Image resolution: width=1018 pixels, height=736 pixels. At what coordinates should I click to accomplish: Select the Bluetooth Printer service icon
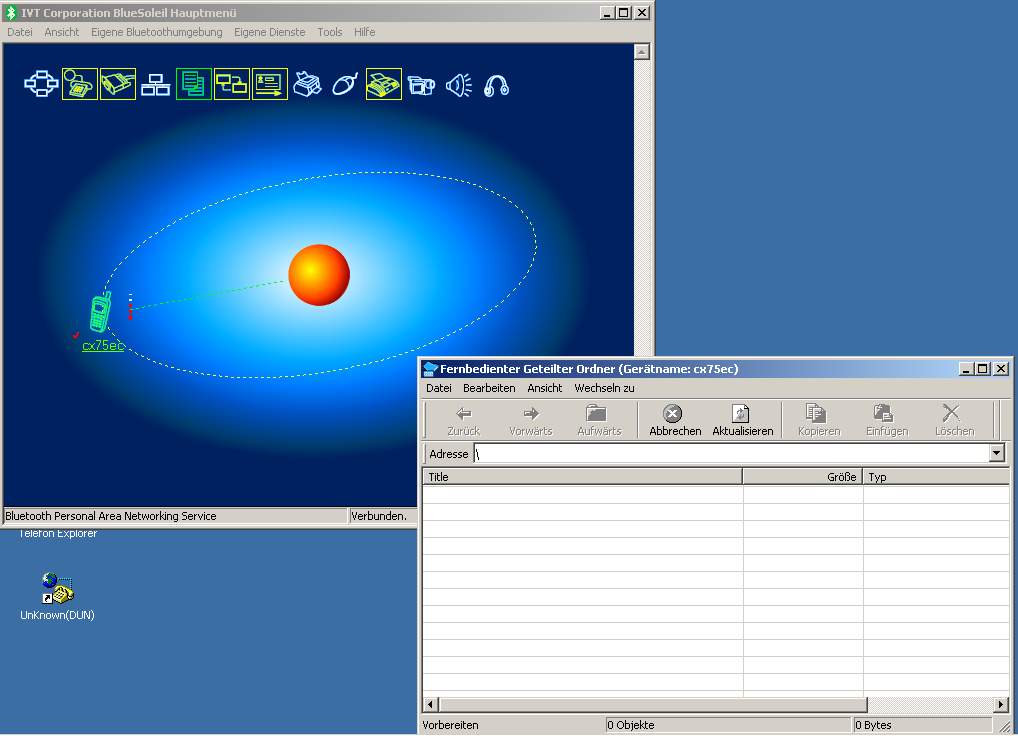pyautogui.click(x=308, y=84)
